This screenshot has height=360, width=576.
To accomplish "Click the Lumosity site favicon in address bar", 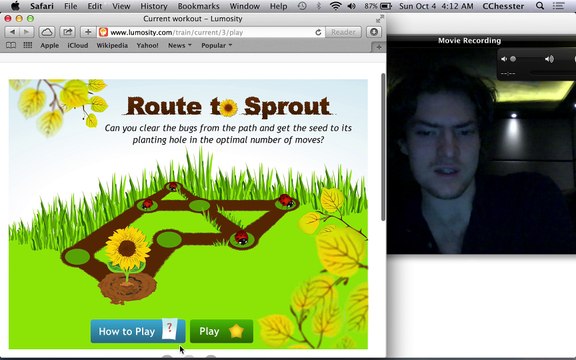I will point(103,32).
